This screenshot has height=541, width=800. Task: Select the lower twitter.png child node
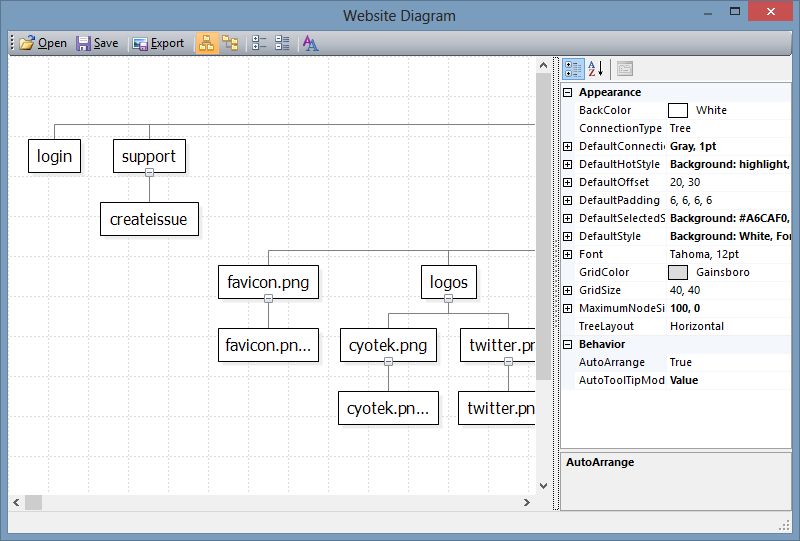[x=496, y=408]
